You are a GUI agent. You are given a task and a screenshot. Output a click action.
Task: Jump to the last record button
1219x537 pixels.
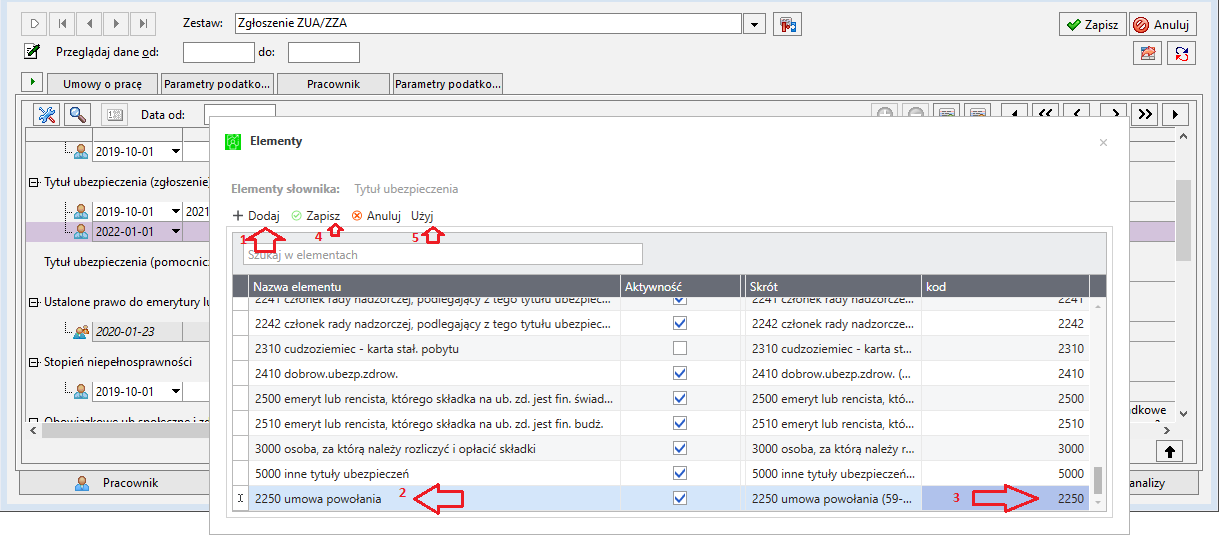(x=143, y=23)
